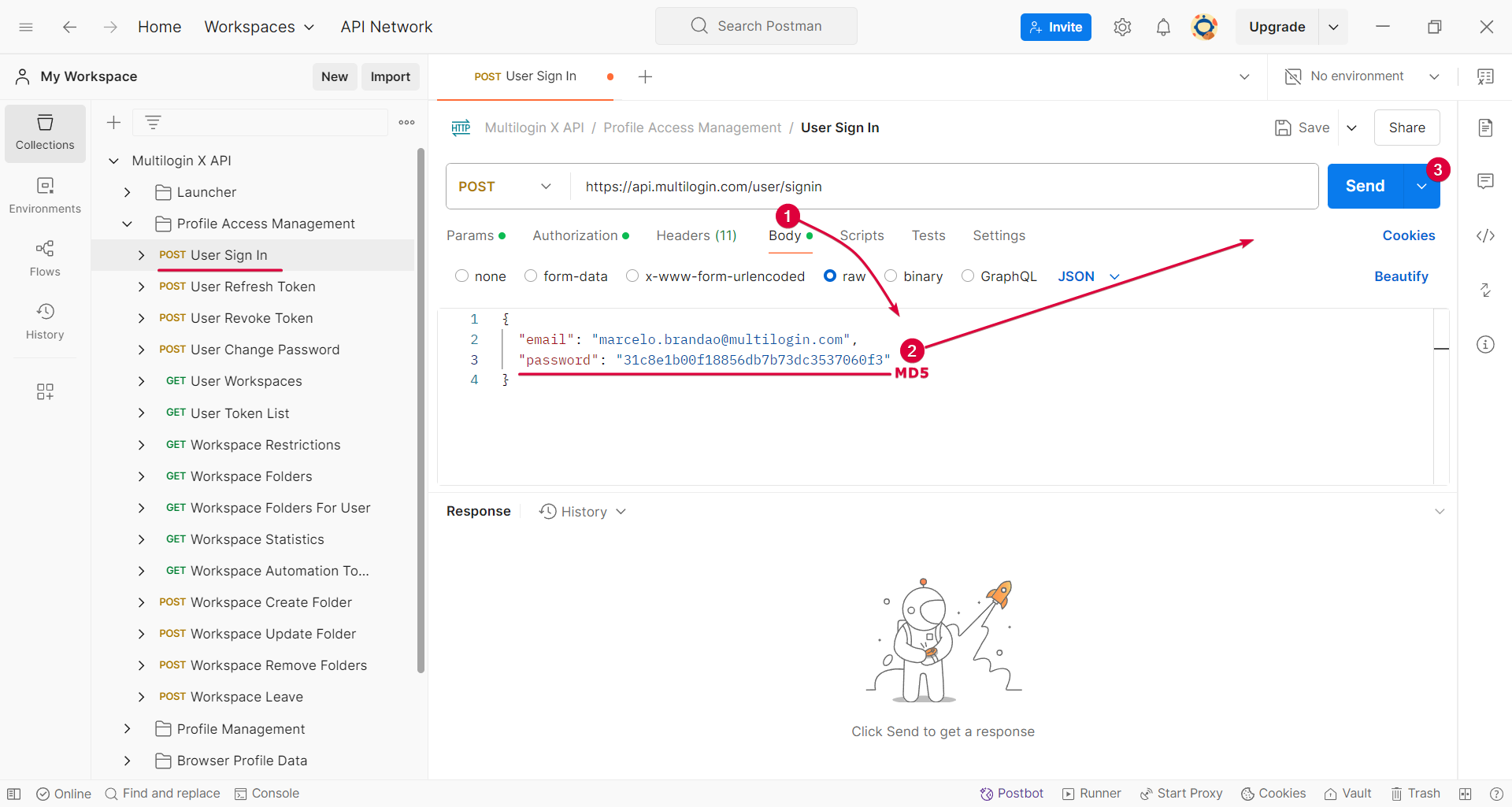Open the No environment selector

(1357, 76)
